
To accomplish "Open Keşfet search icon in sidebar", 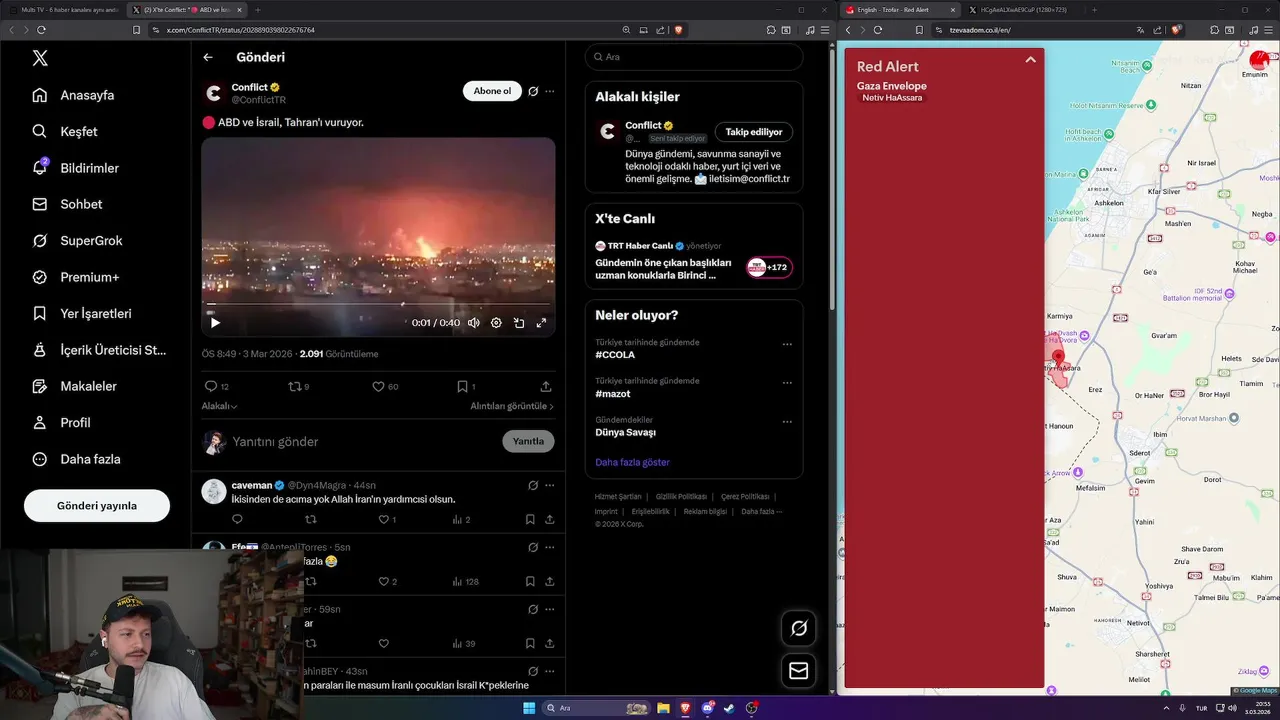I will [x=40, y=131].
